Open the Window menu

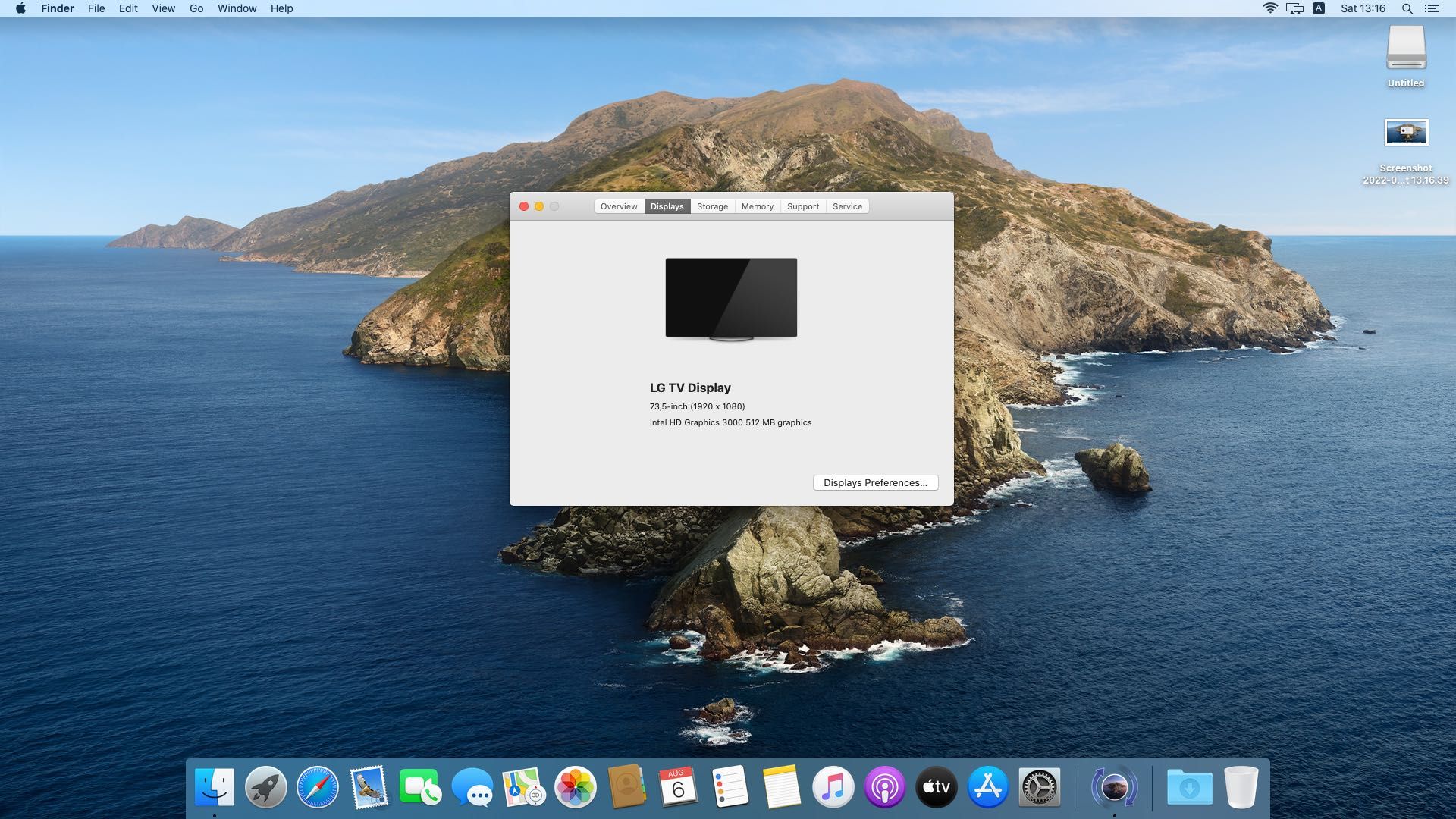click(x=237, y=8)
